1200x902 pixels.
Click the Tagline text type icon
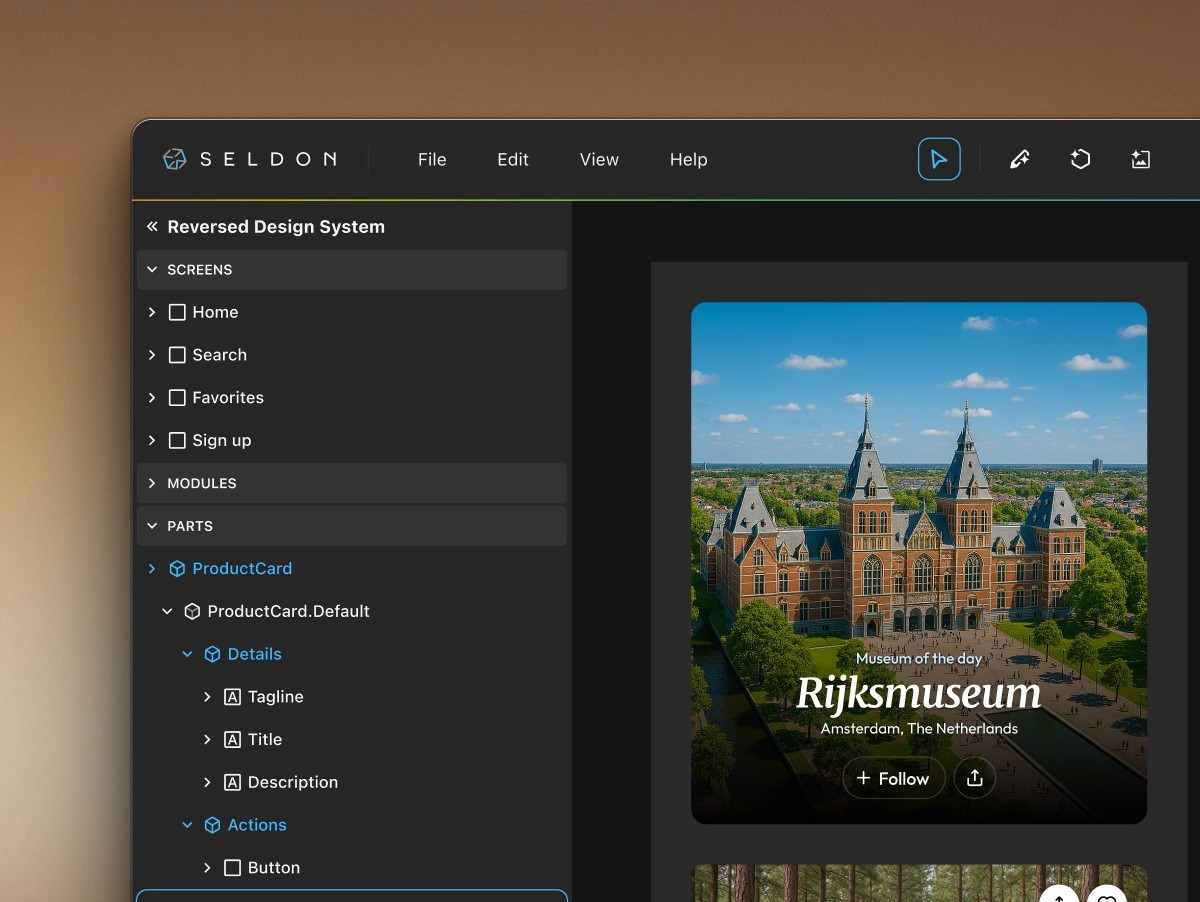tap(232, 697)
